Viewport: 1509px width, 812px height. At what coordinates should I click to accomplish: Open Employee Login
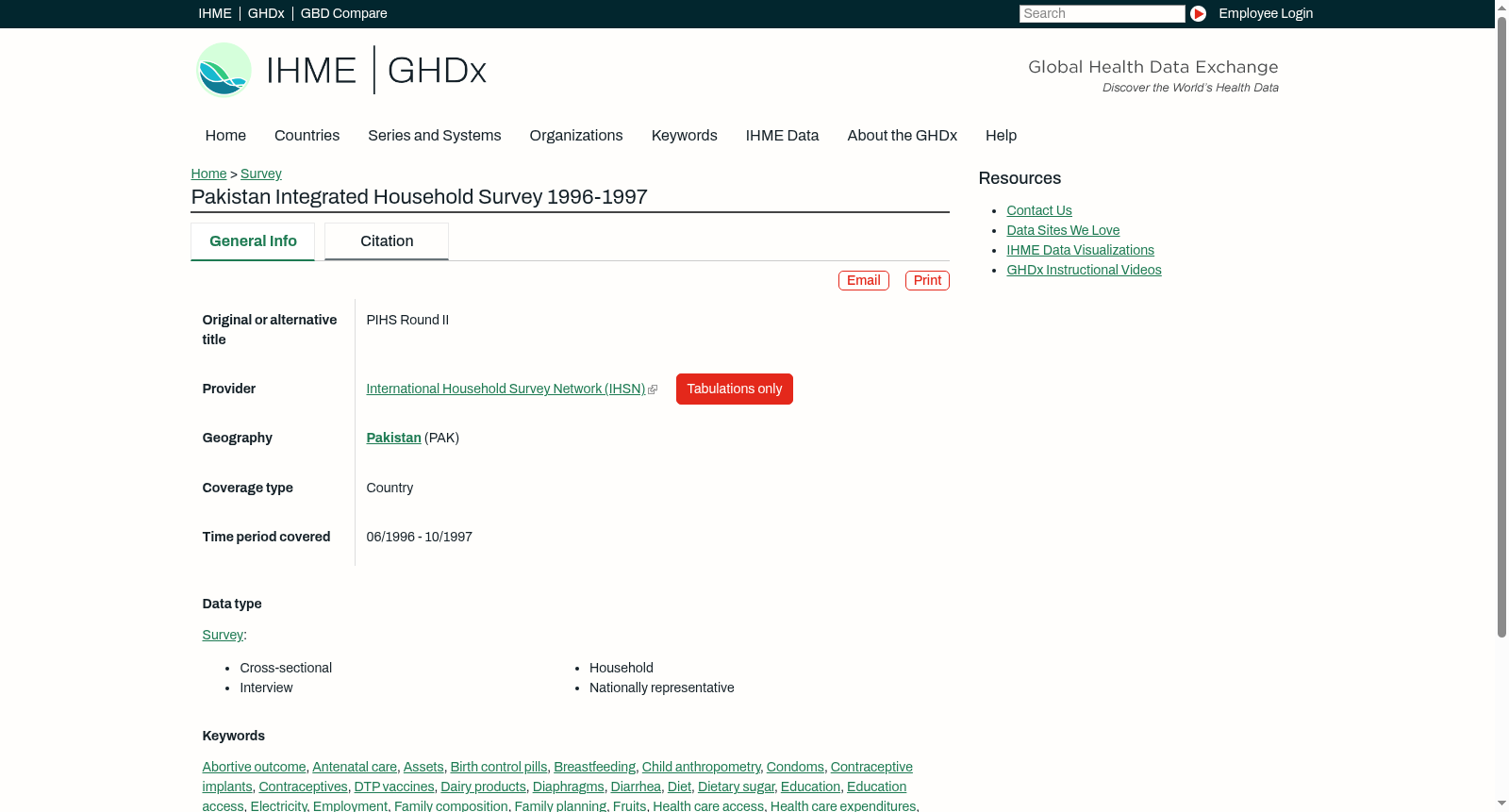tap(1265, 13)
